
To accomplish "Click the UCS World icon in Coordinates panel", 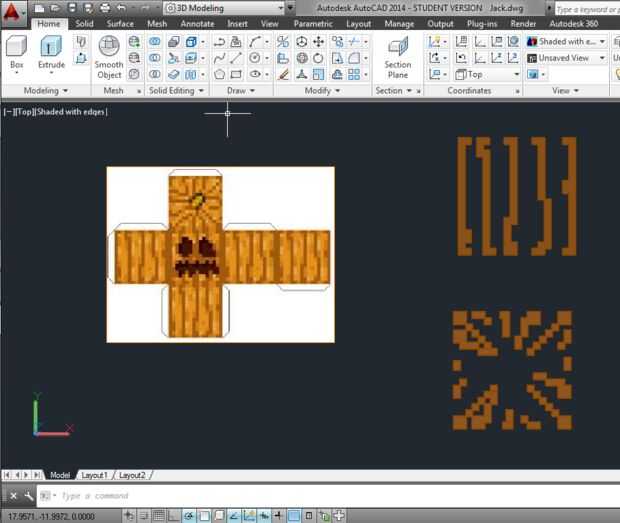I will [x=513, y=42].
